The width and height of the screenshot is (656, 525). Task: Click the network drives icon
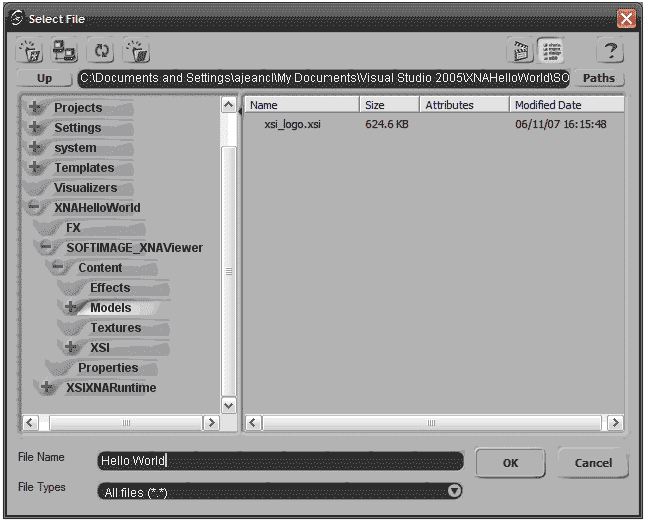click(65, 51)
